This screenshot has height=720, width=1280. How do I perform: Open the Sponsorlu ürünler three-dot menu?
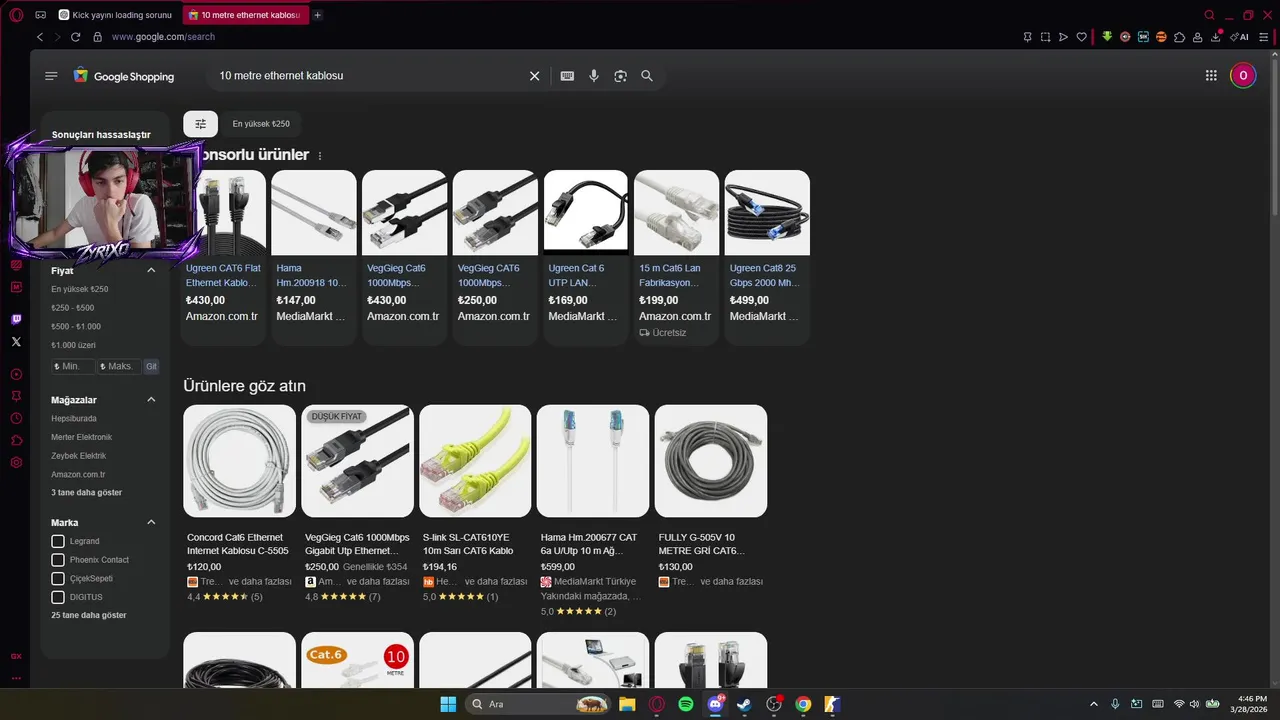pos(320,156)
